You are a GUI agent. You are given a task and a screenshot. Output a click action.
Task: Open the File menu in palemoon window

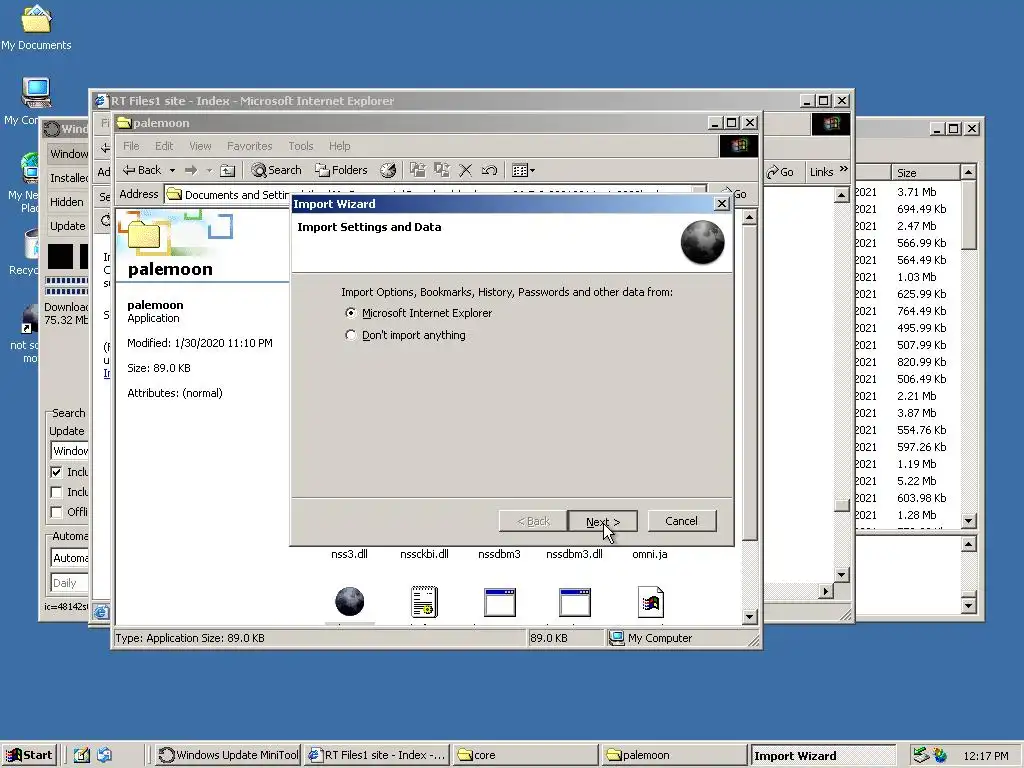pyautogui.click(x=131, y=146)
